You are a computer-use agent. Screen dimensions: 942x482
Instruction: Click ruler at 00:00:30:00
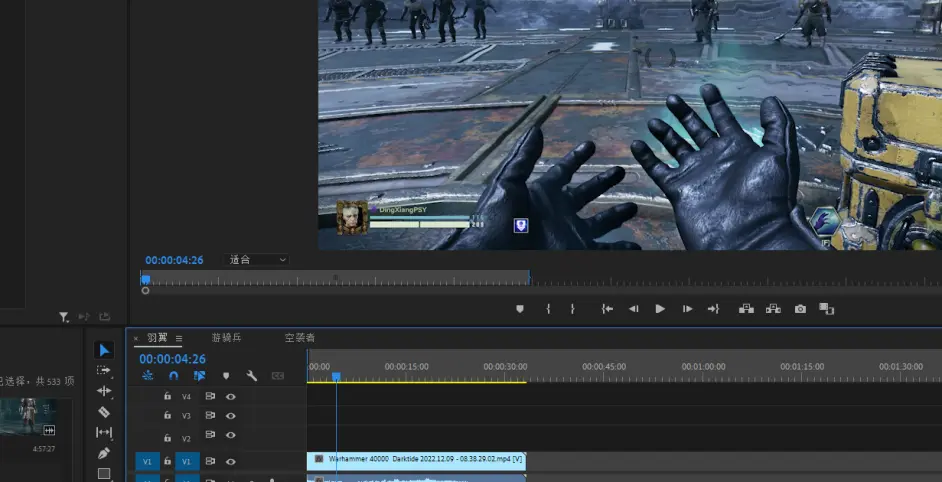pyautogui.click(x=505, y=367)
